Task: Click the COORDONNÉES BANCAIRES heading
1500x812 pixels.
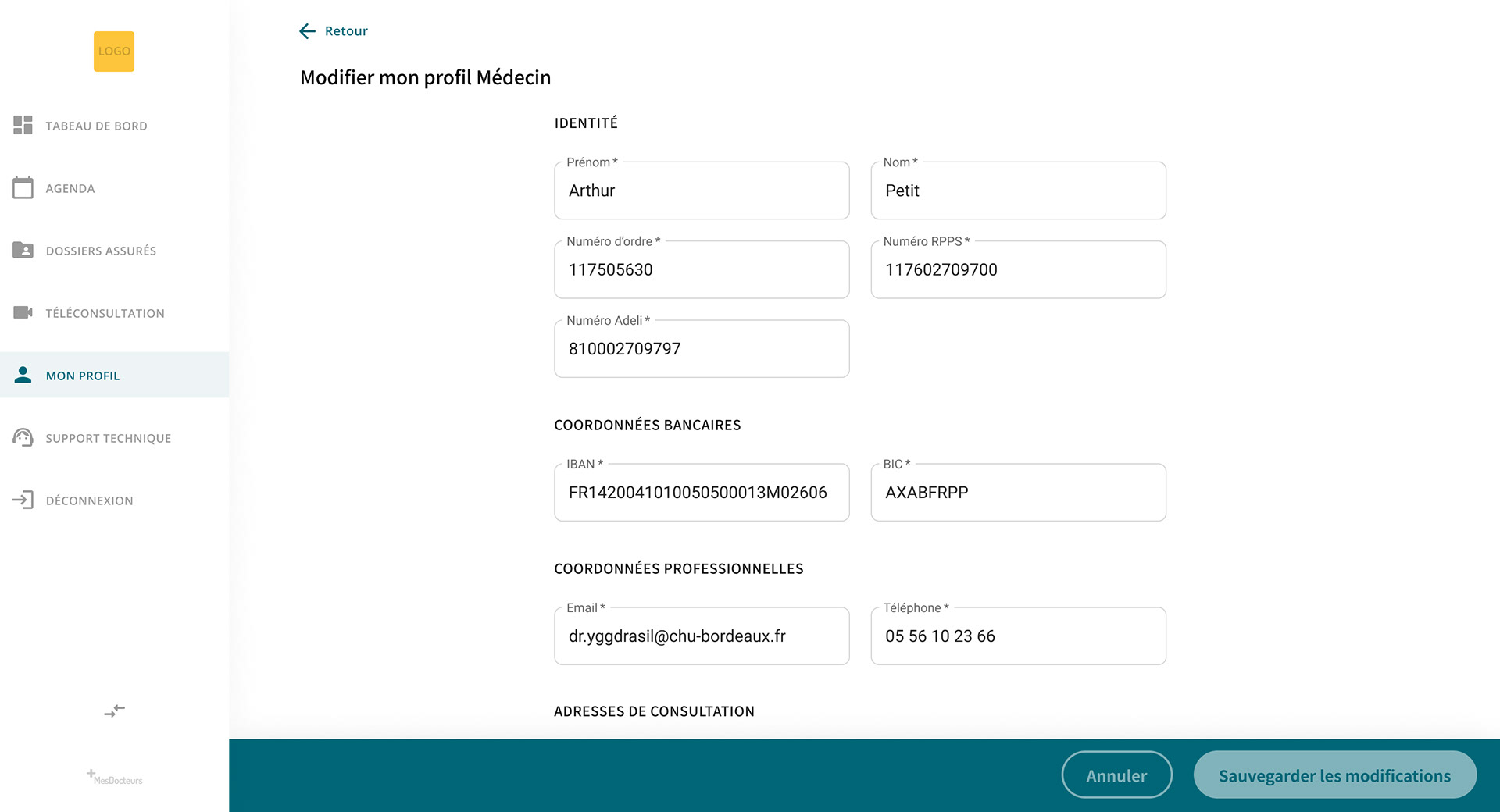Action: [x=648, y=425]
